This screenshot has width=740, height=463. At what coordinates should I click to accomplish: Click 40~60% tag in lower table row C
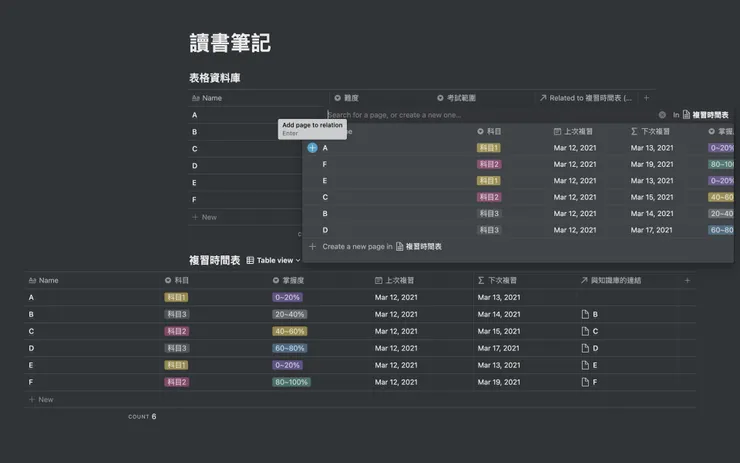[x=290, y=331]
